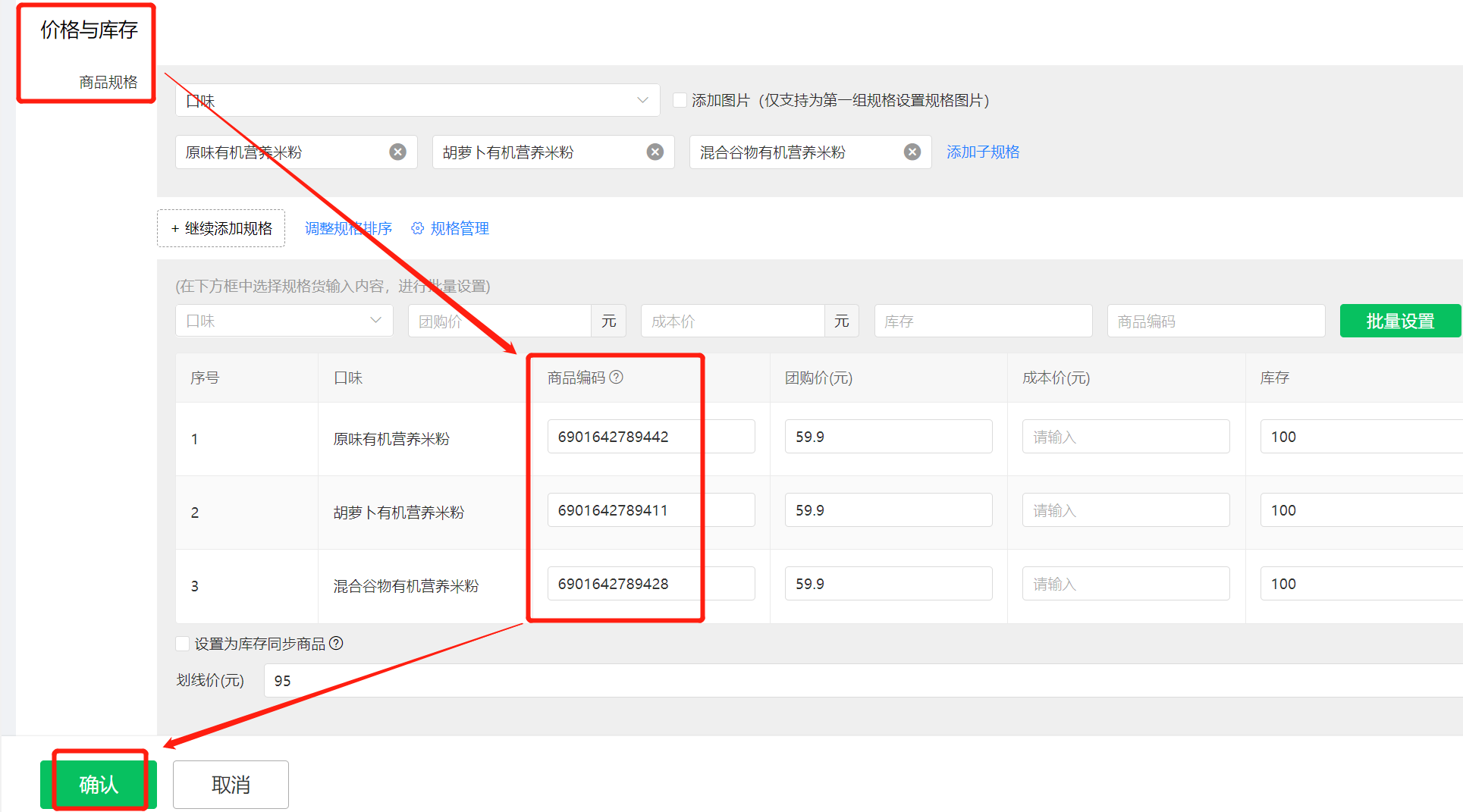Screen dimensions: 1463x812
Task: Enable the 添加图片 checkbox
Action: click(x=680, y=100)
